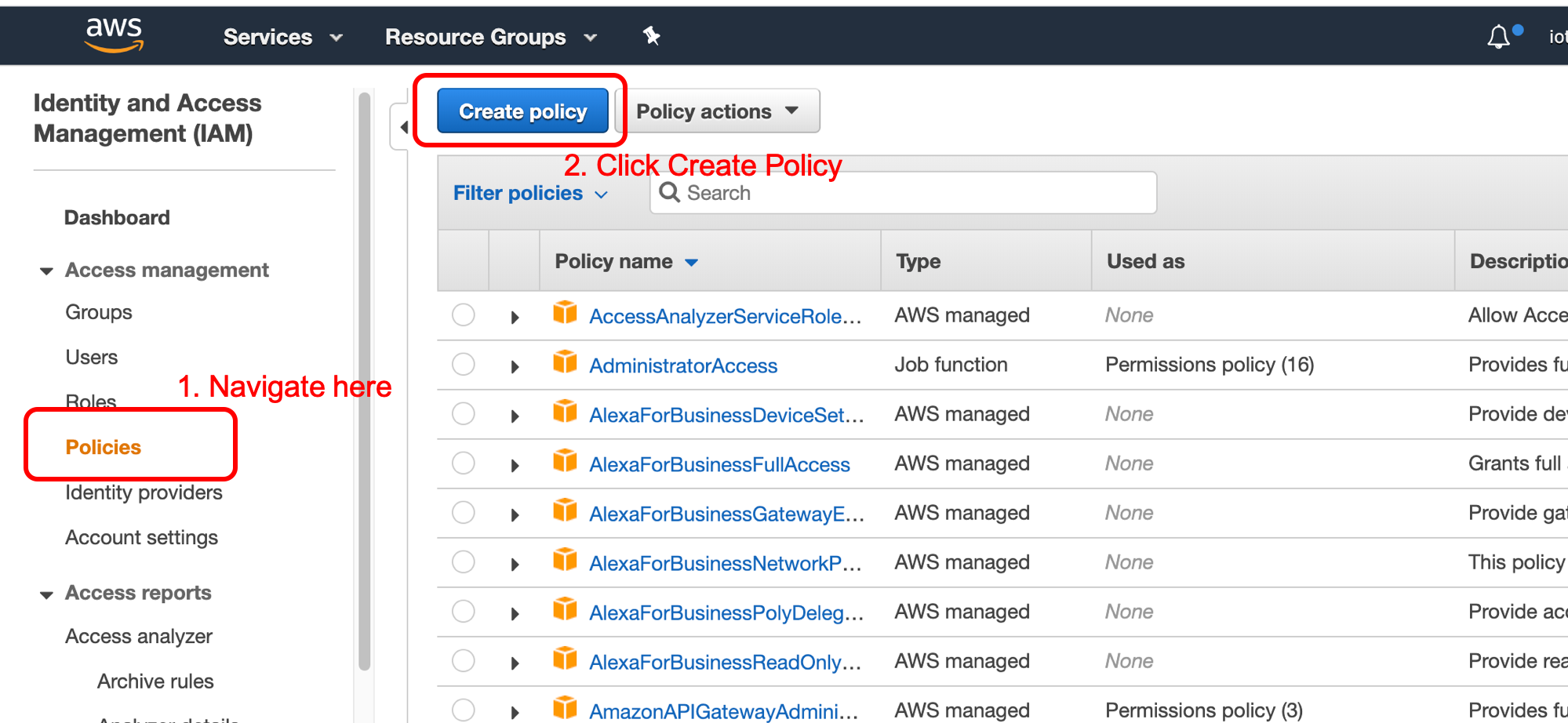Click the policy icon beside AlexaForBusinessGatewayE

tap(565, 510)
